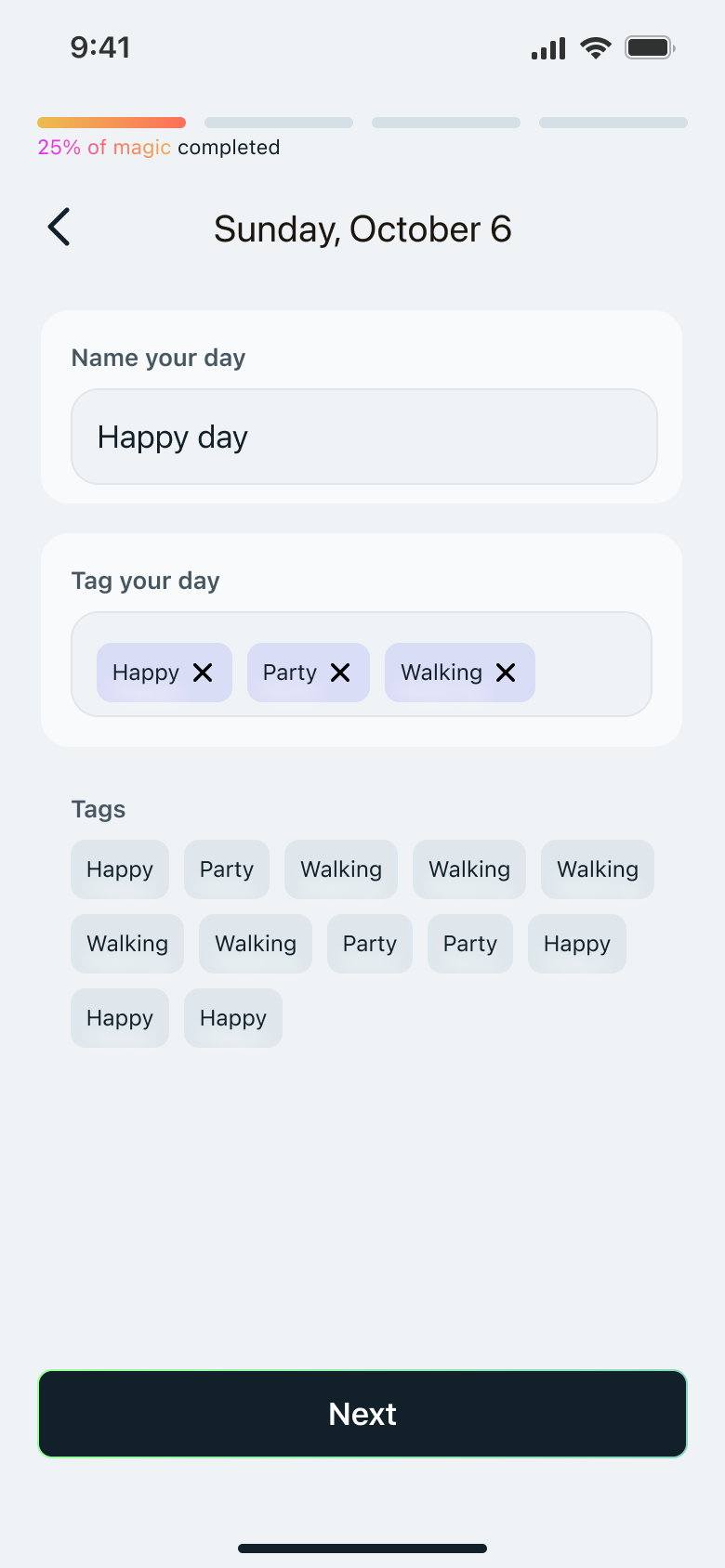725x1568 pixels.
Task: Tap the battery status icon
Action: 649,47
